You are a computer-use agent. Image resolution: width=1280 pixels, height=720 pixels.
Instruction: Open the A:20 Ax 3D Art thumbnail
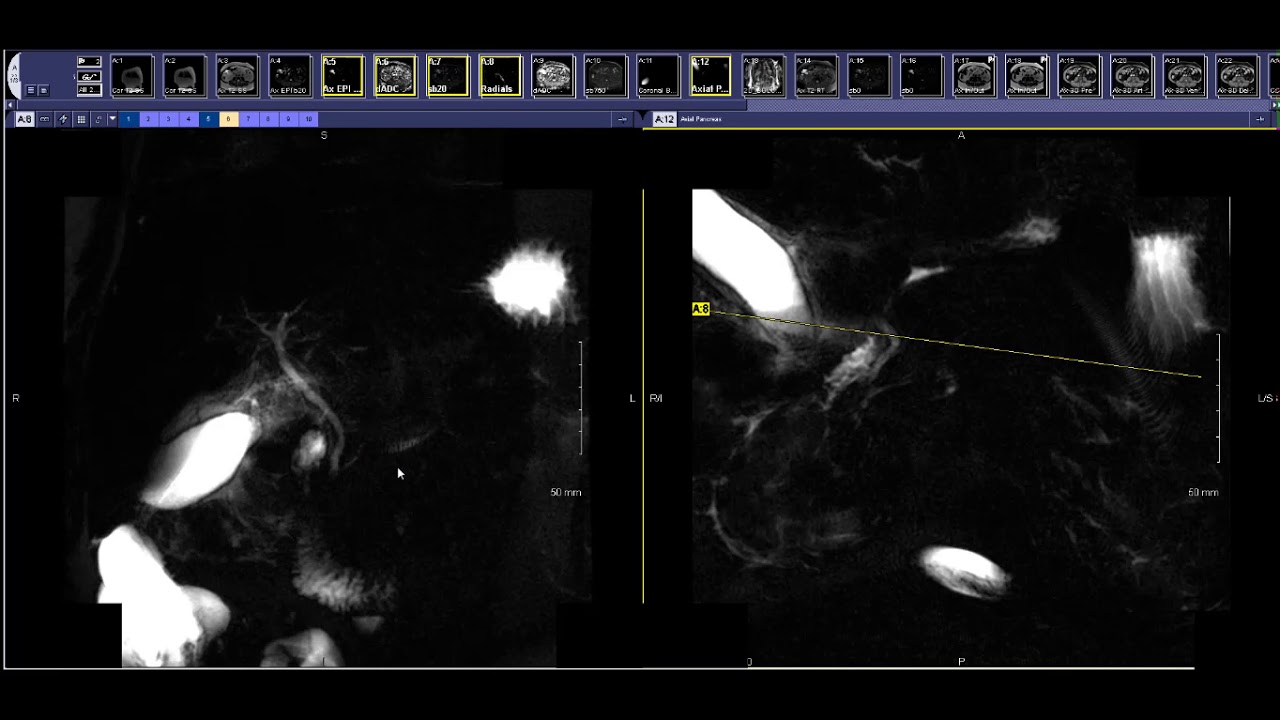[1132, 76]
